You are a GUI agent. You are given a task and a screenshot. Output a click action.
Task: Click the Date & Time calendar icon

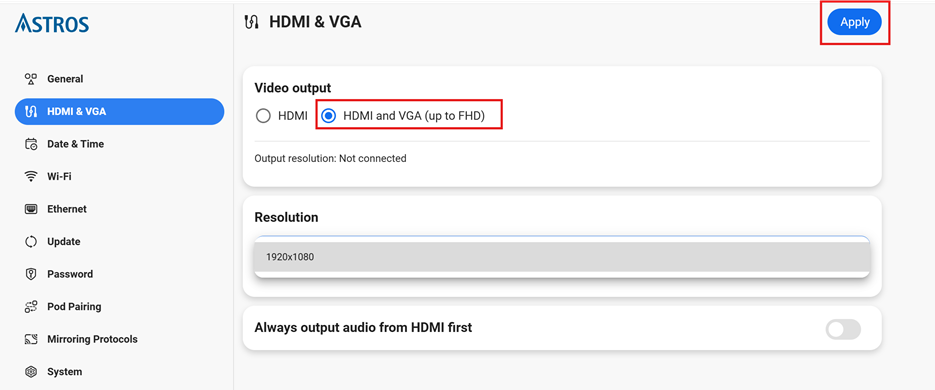[x=31, y=144]
